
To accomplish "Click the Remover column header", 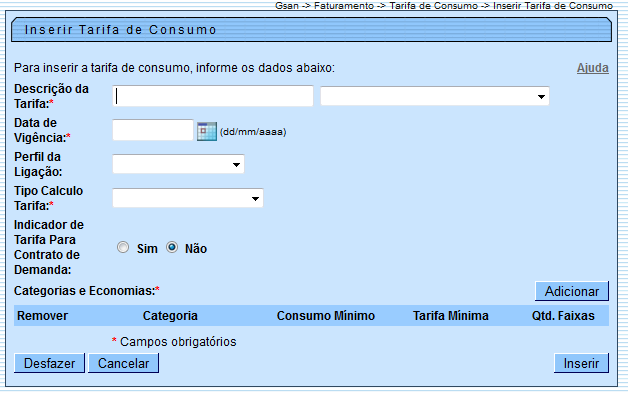I will tap(42, 316).
